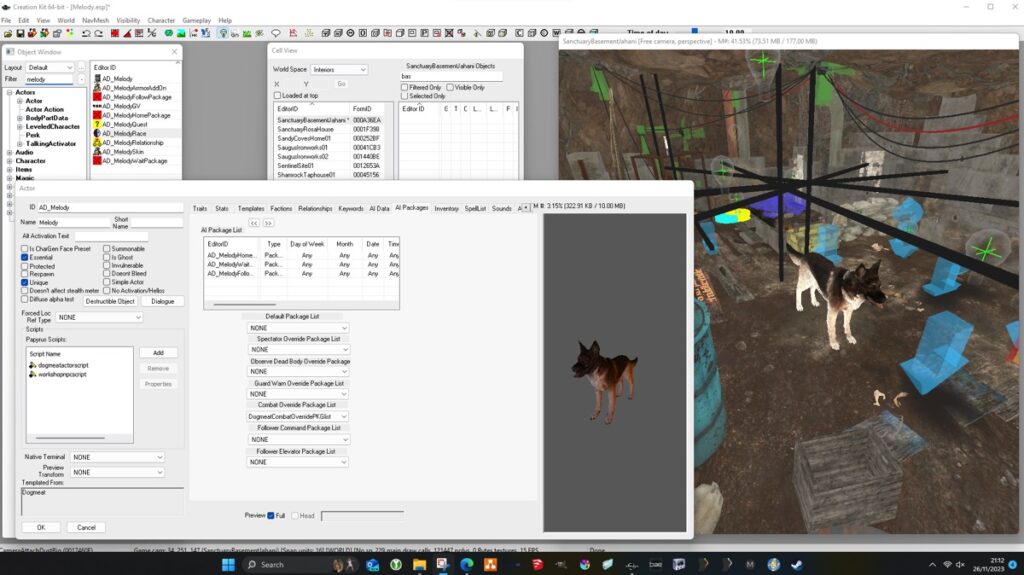
Task: Click the Time of day slider
Action: (695, 31)
